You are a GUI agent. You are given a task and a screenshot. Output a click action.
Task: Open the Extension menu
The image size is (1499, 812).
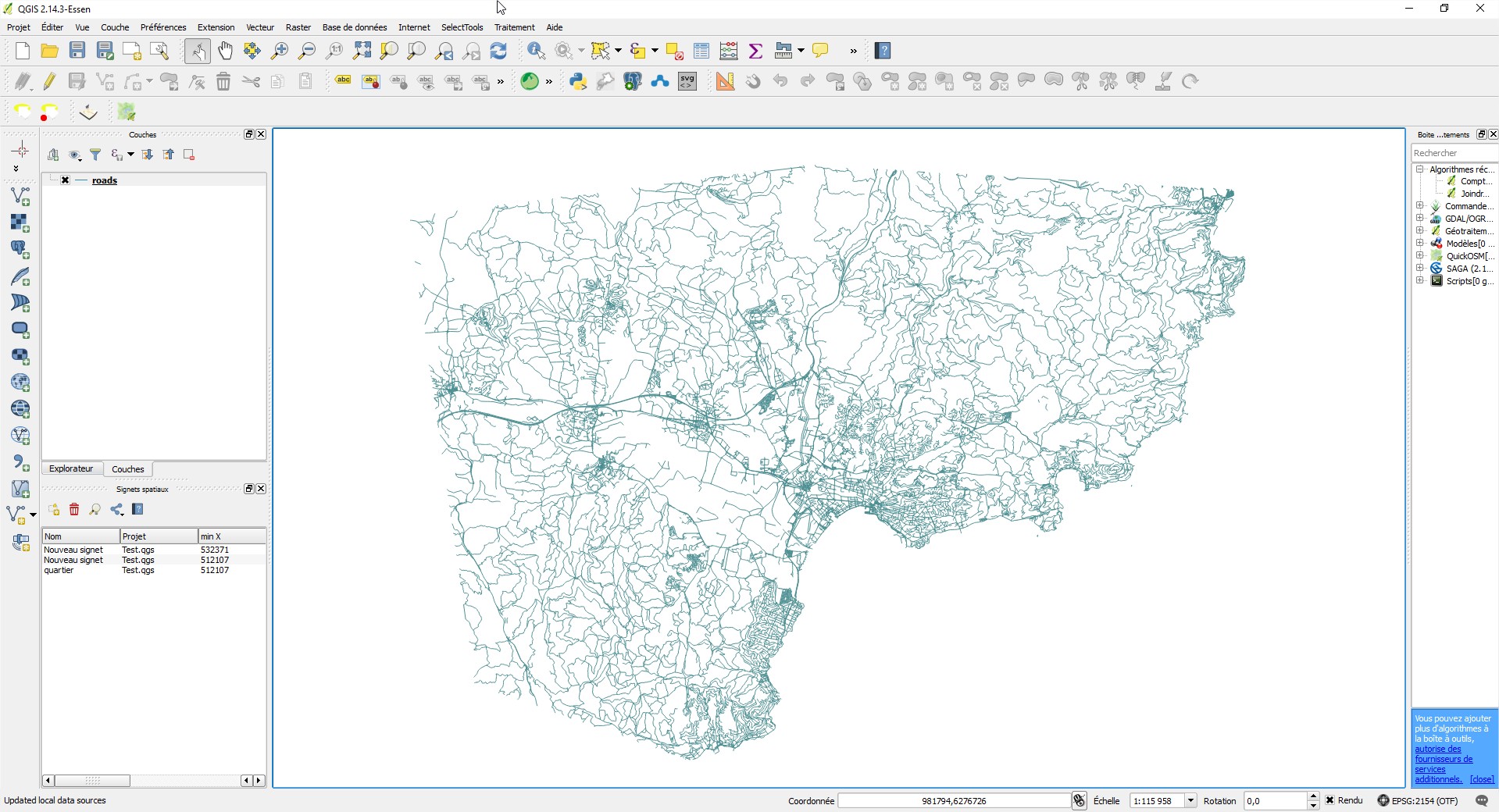[216, 27]
